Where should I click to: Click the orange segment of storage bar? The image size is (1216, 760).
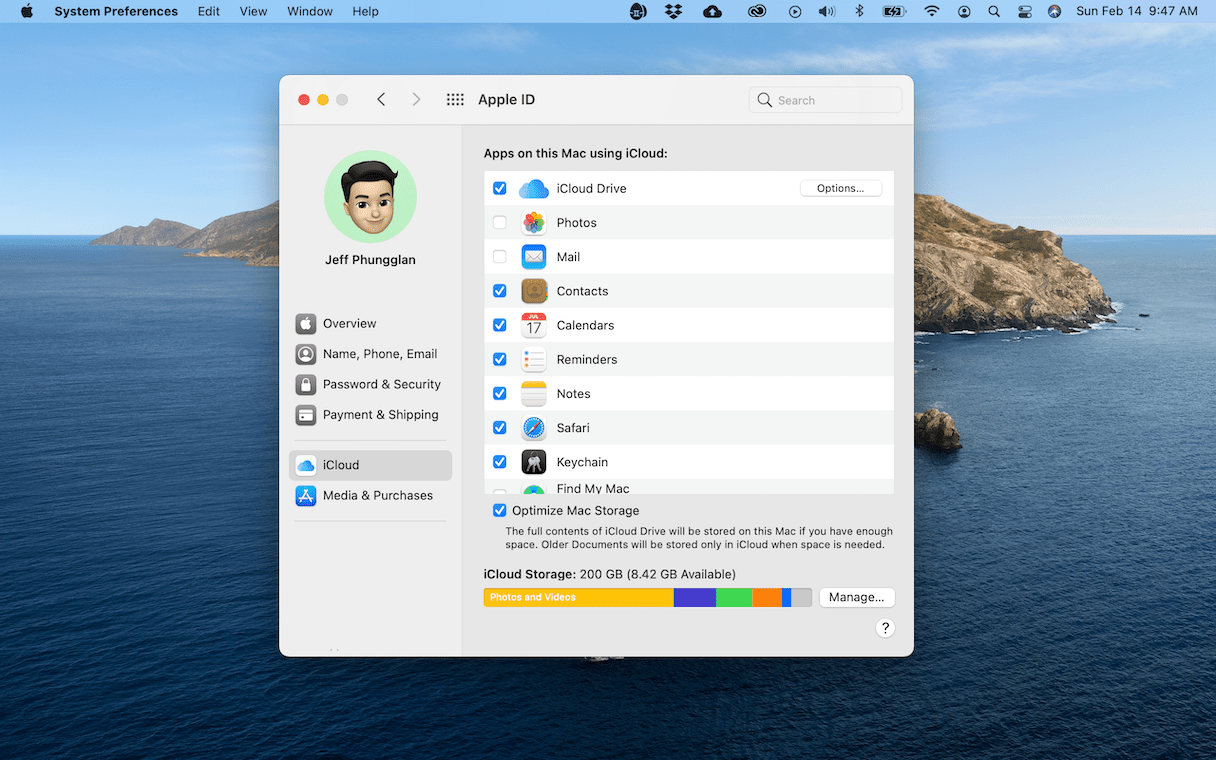pos(767,597)
